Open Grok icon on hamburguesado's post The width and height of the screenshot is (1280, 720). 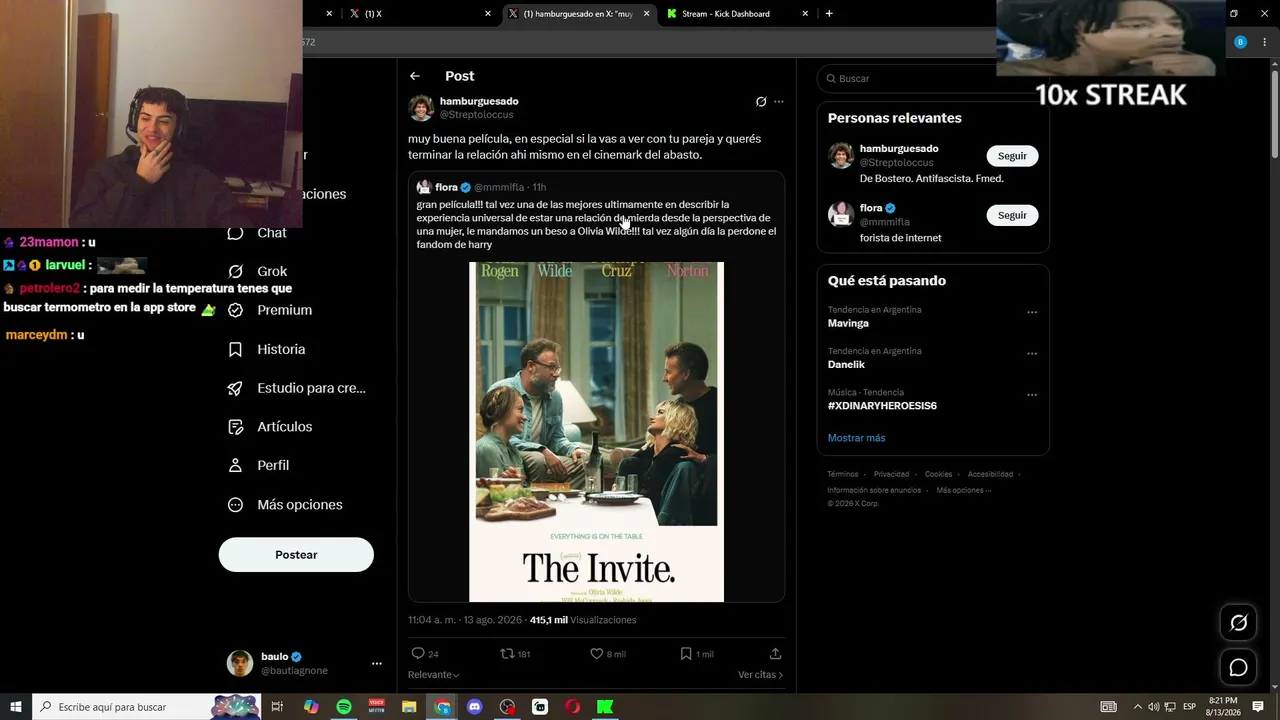click(x=761, y=101)
